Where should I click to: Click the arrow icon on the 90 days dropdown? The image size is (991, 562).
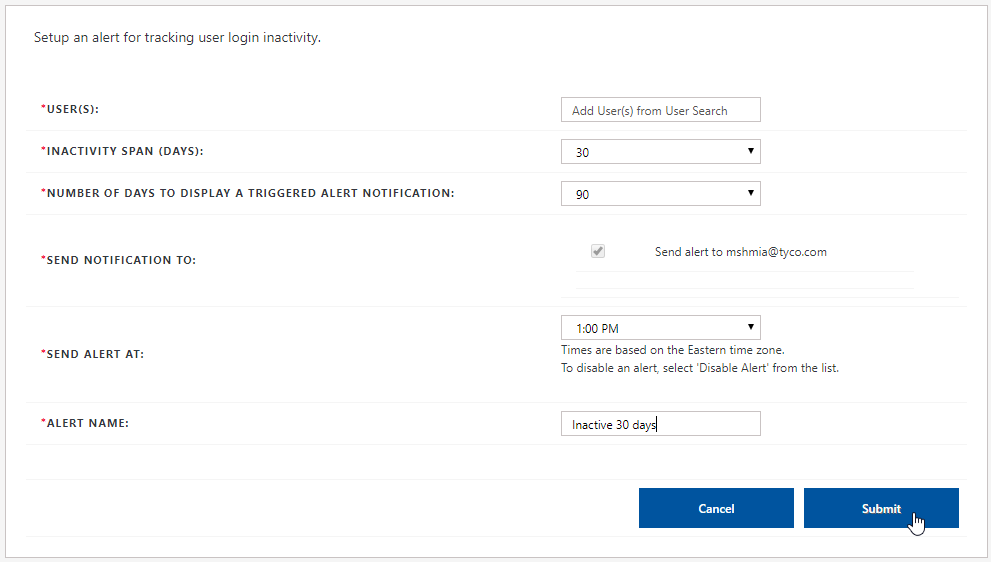coord(750,193)
